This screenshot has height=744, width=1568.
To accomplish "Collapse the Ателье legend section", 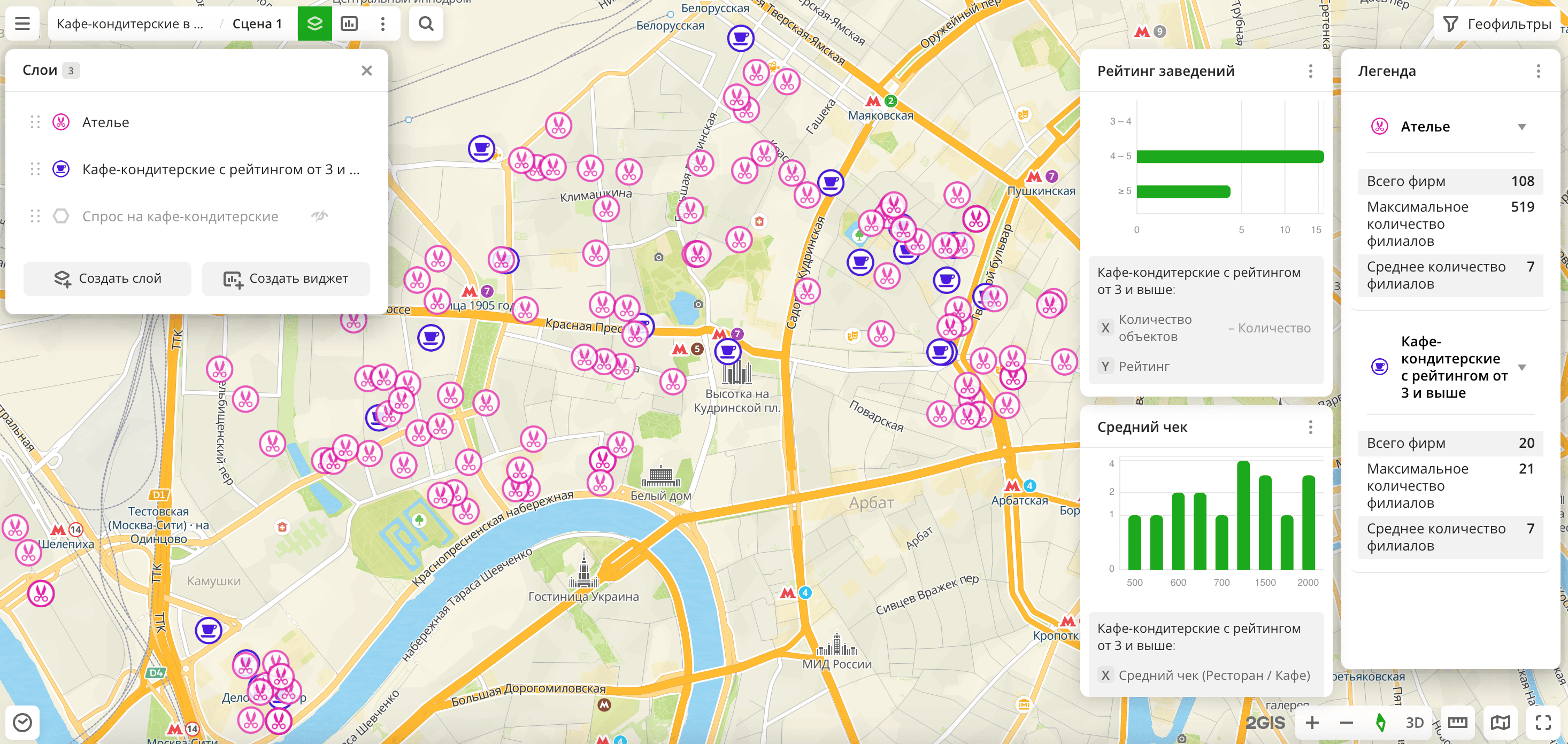I will click(x=1521, y=127).
